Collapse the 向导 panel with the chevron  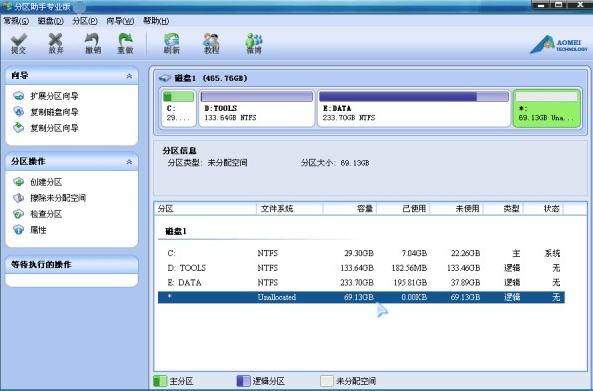[129, 76]
